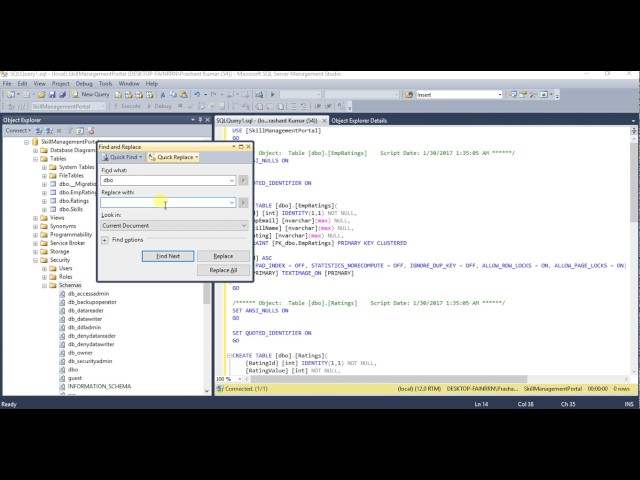Collapse the Tables node
The image size is (640, 480).
[36, 159]
